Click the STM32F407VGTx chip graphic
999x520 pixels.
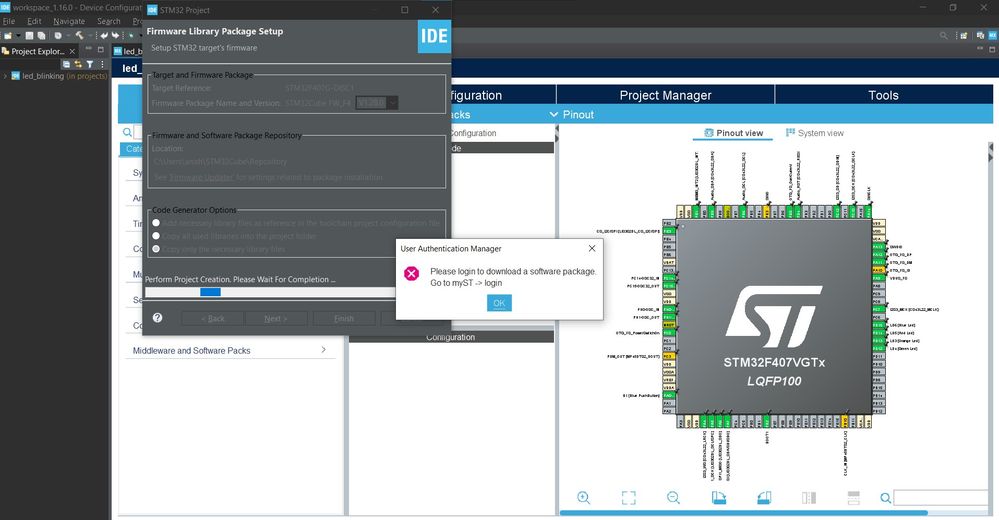(773, 317)
